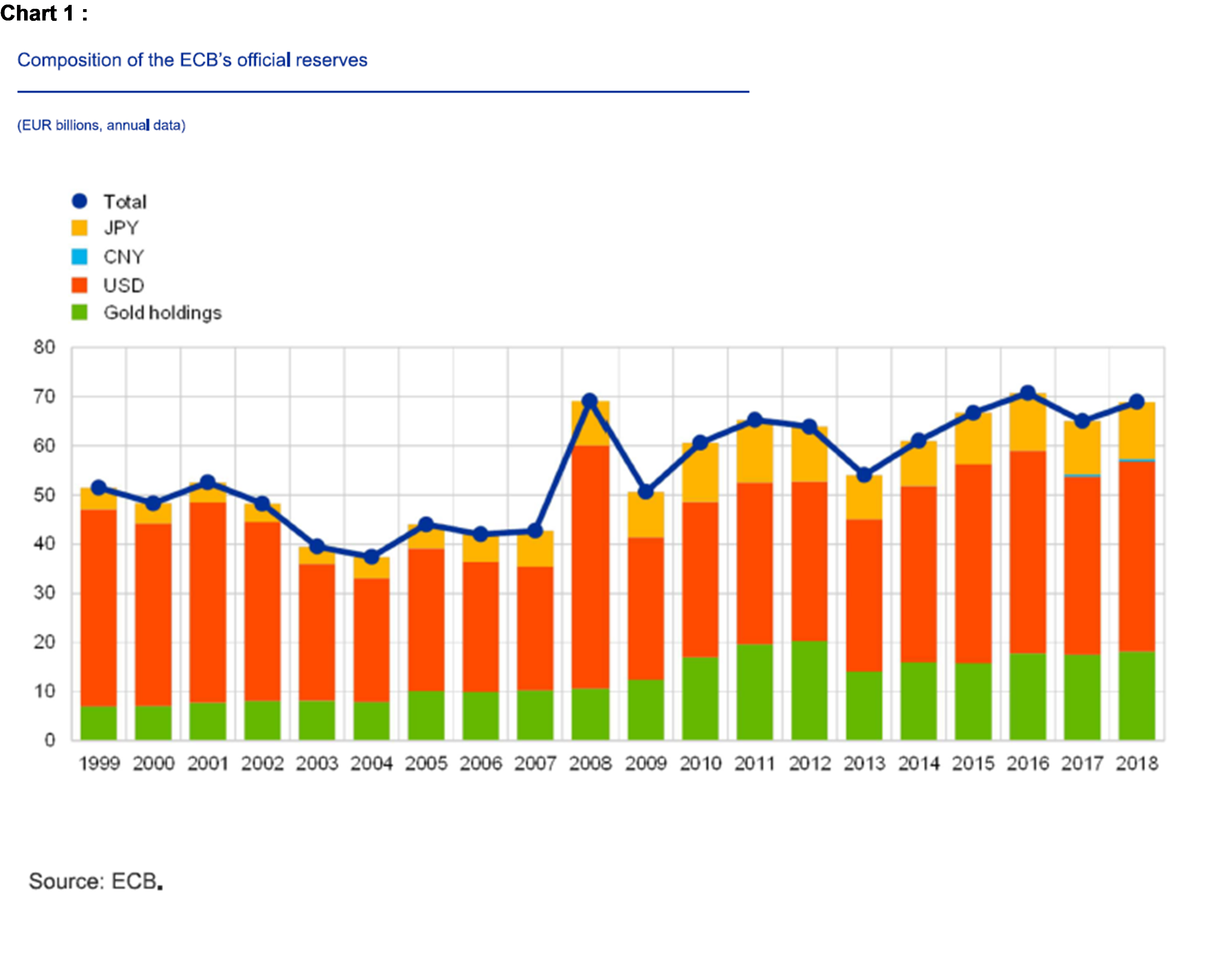Click the Gold holdings legend swatch
1229x980 pixels.
point(79,312)
